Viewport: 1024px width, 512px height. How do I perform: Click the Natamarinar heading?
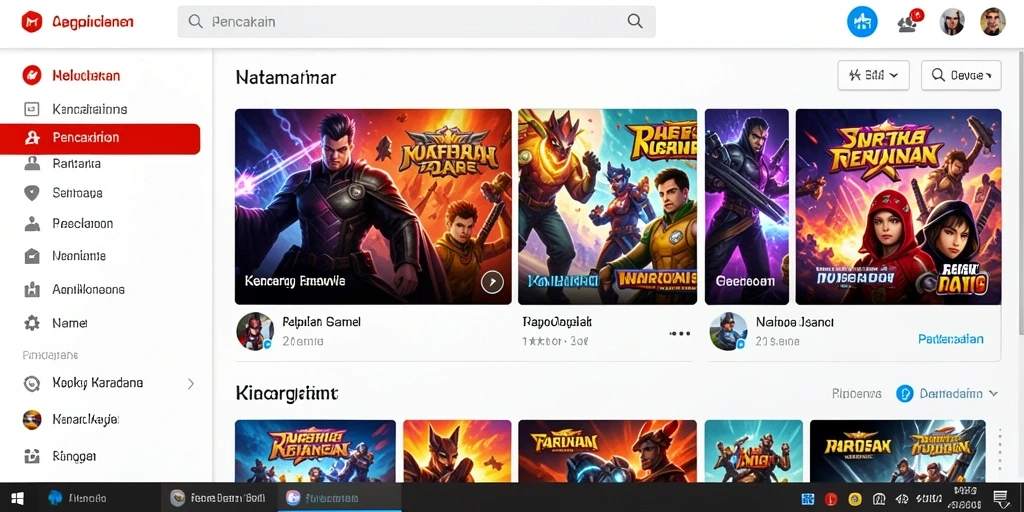285,78
